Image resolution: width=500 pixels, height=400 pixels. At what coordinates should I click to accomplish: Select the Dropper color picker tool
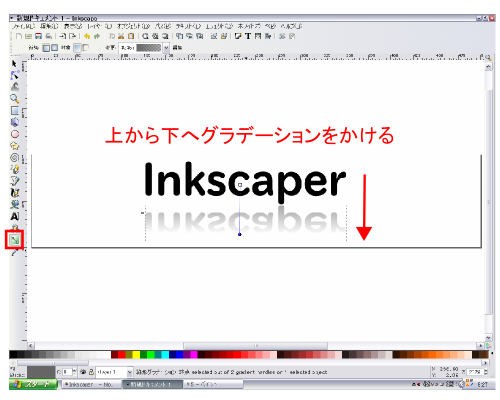[x=14, y=253]
